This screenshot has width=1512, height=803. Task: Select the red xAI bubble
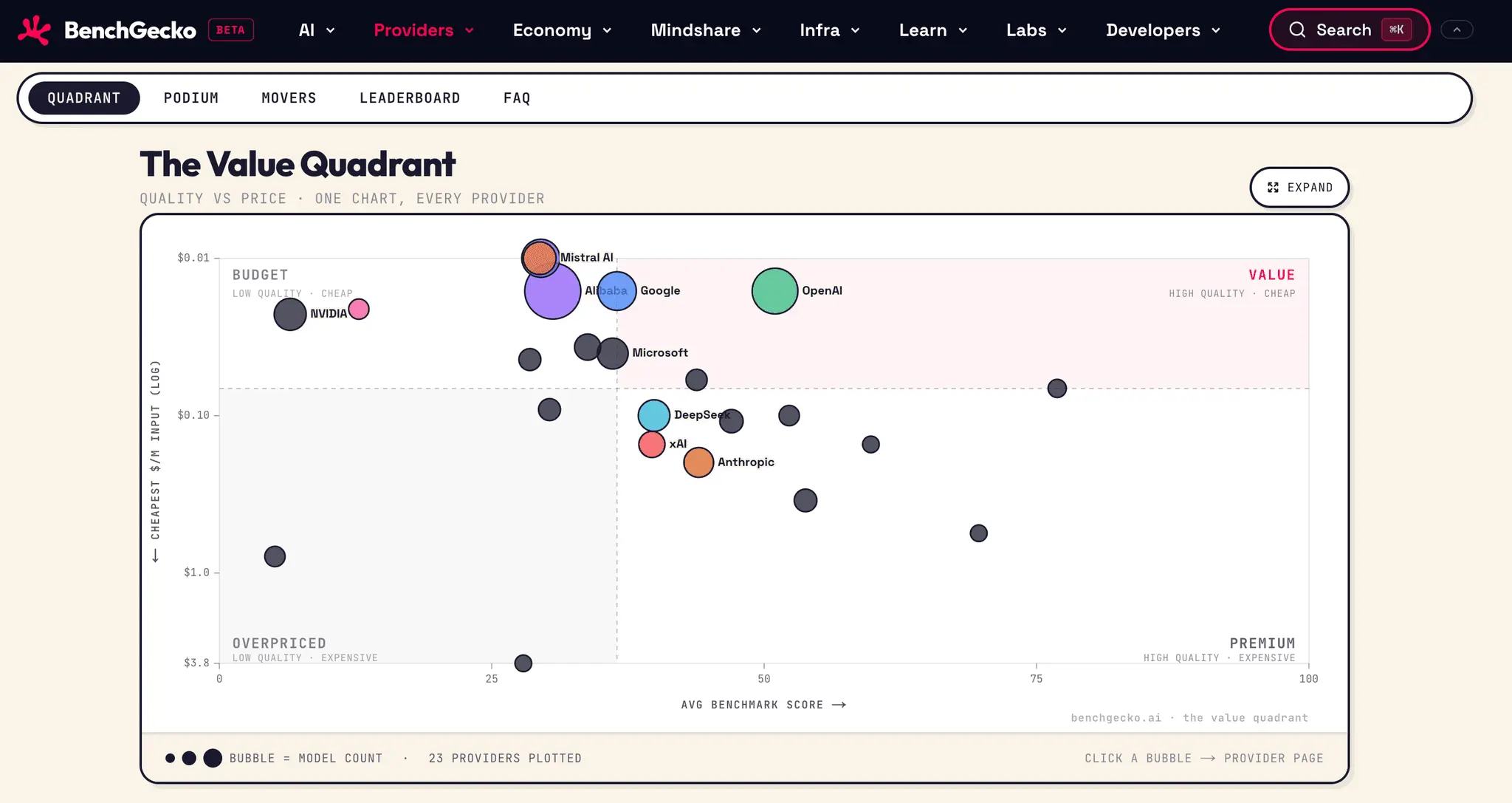click(652, 444)
